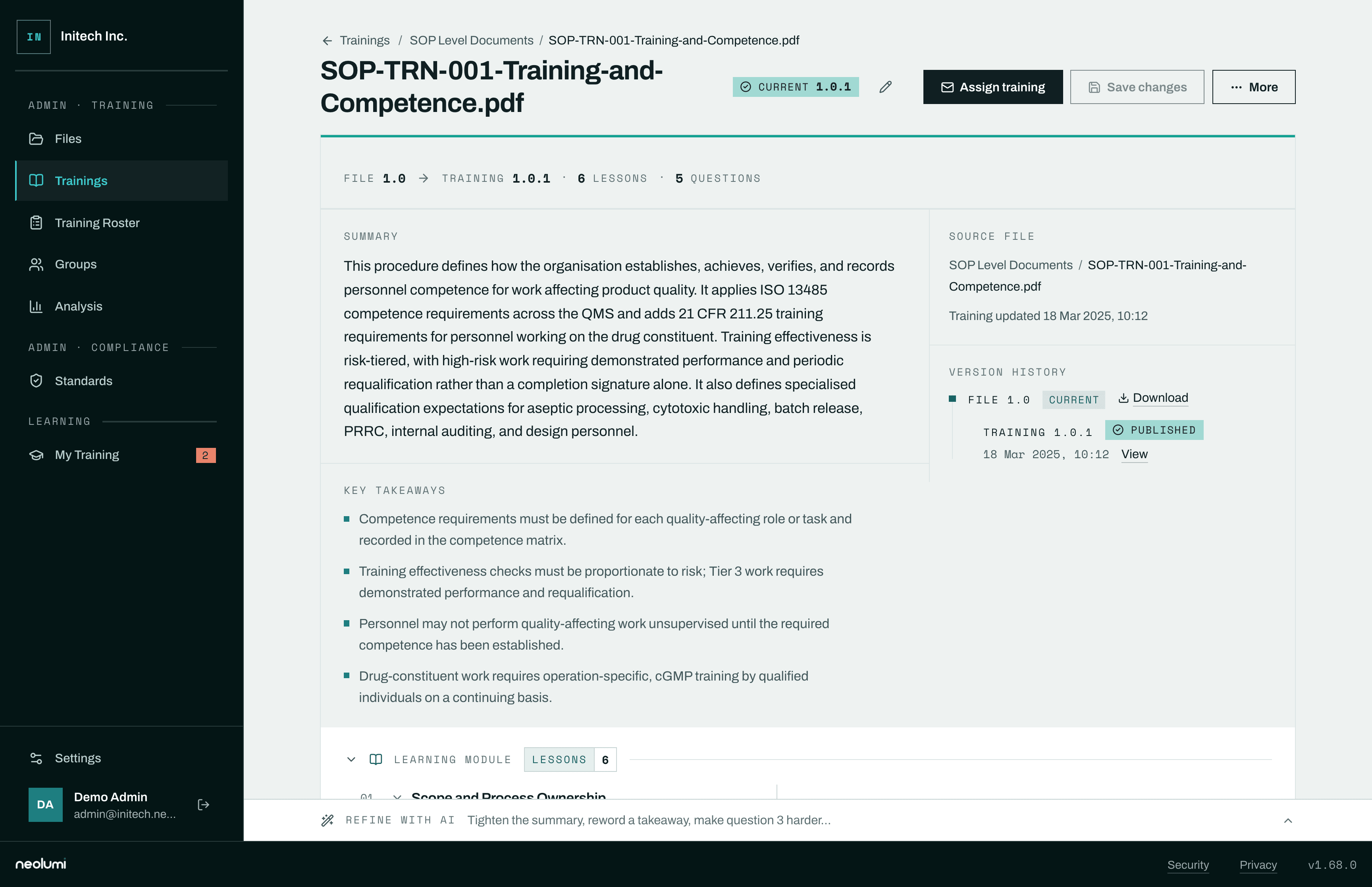This screenshot has width=1372, height=887.
Task: Collapse the Learning Module section
Action: click(x=351, y=760)
